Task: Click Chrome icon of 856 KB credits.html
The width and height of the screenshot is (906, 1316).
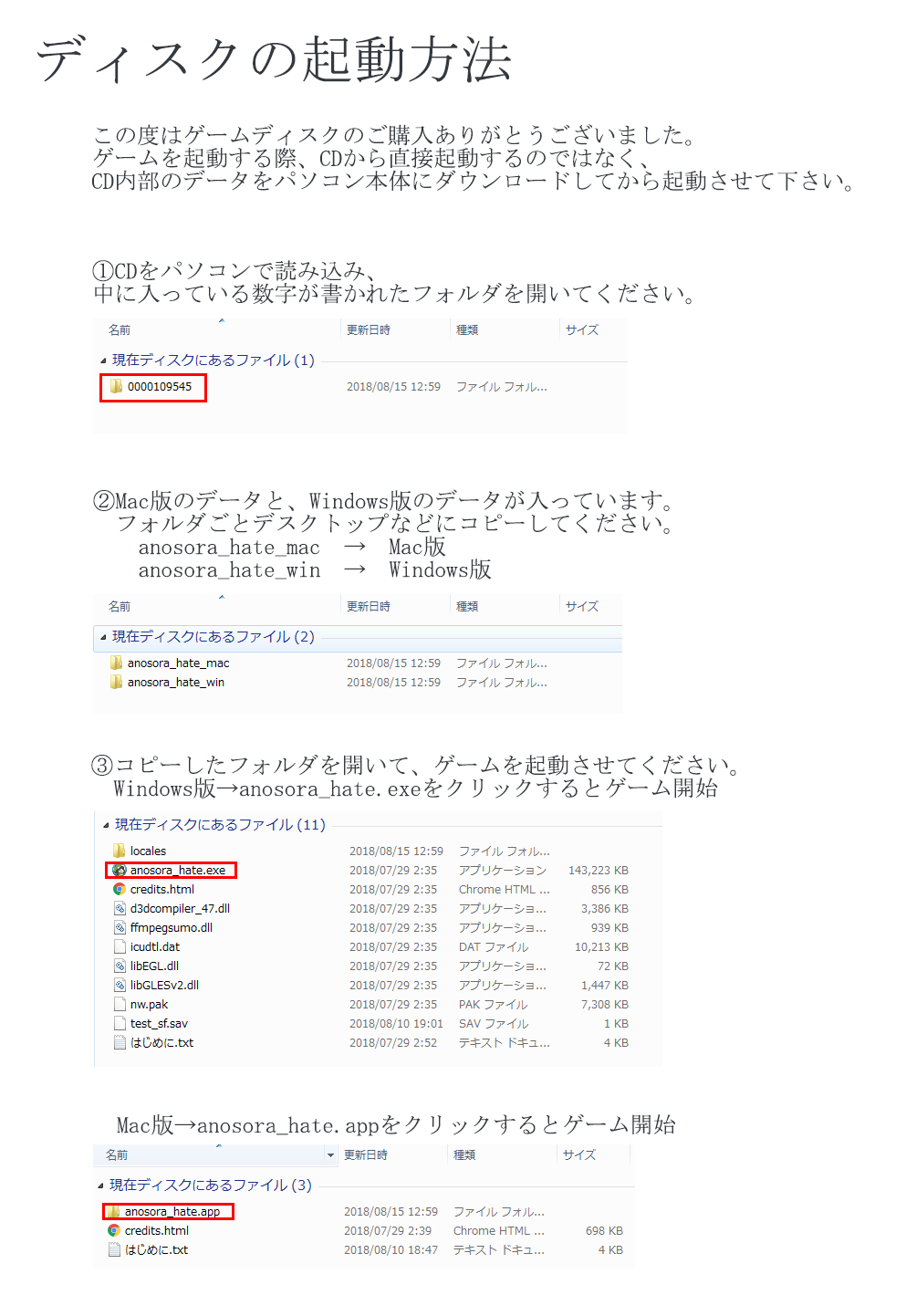Action: tap(119, 889)
